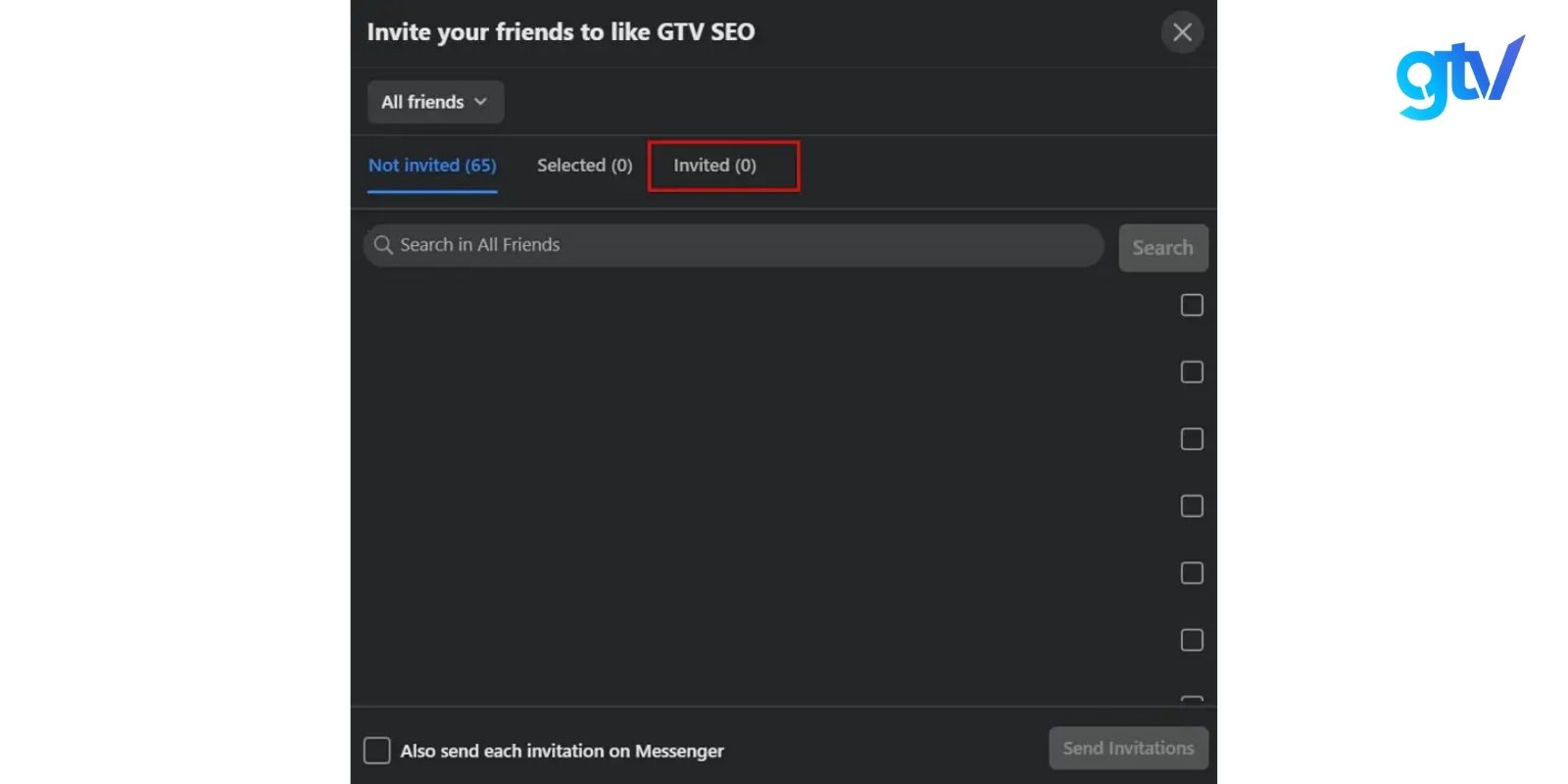
Task: Open the Invited (0) tab
Action: coord(714,166)
